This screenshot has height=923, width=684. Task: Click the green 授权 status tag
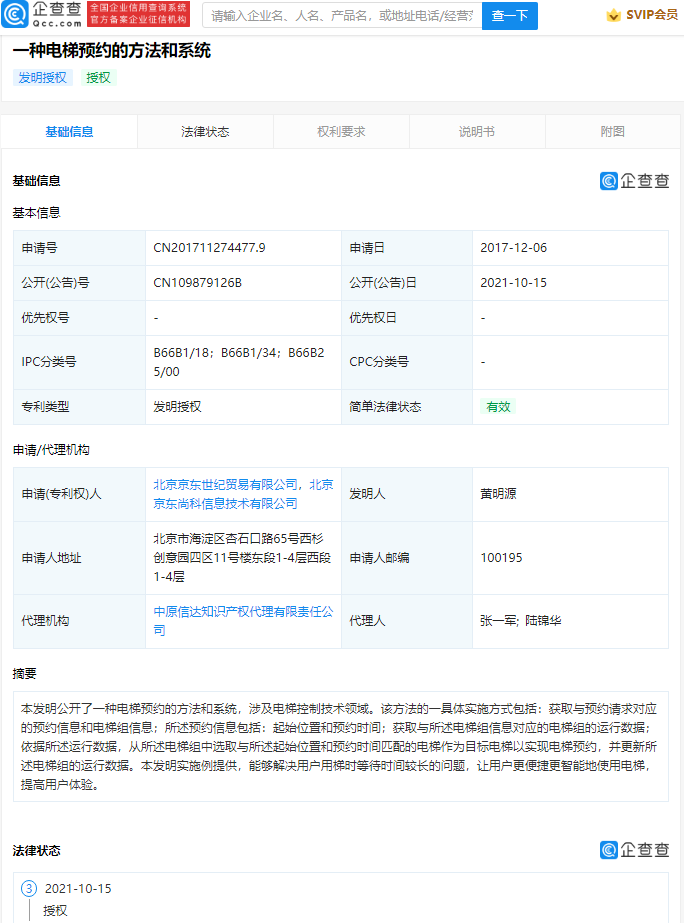(x=98, y=78)
